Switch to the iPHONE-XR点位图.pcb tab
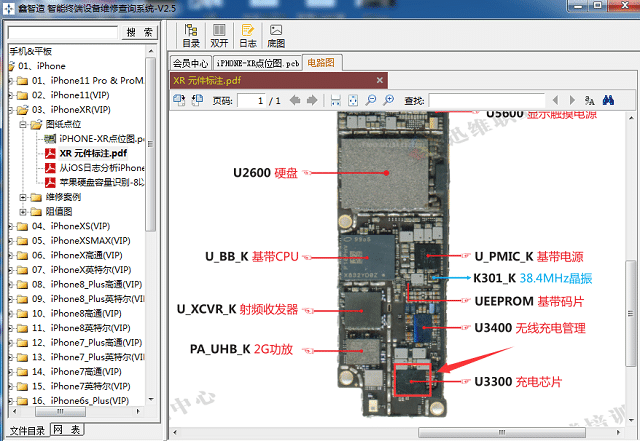This screenshot has width=640, height=441. (257, 62)
